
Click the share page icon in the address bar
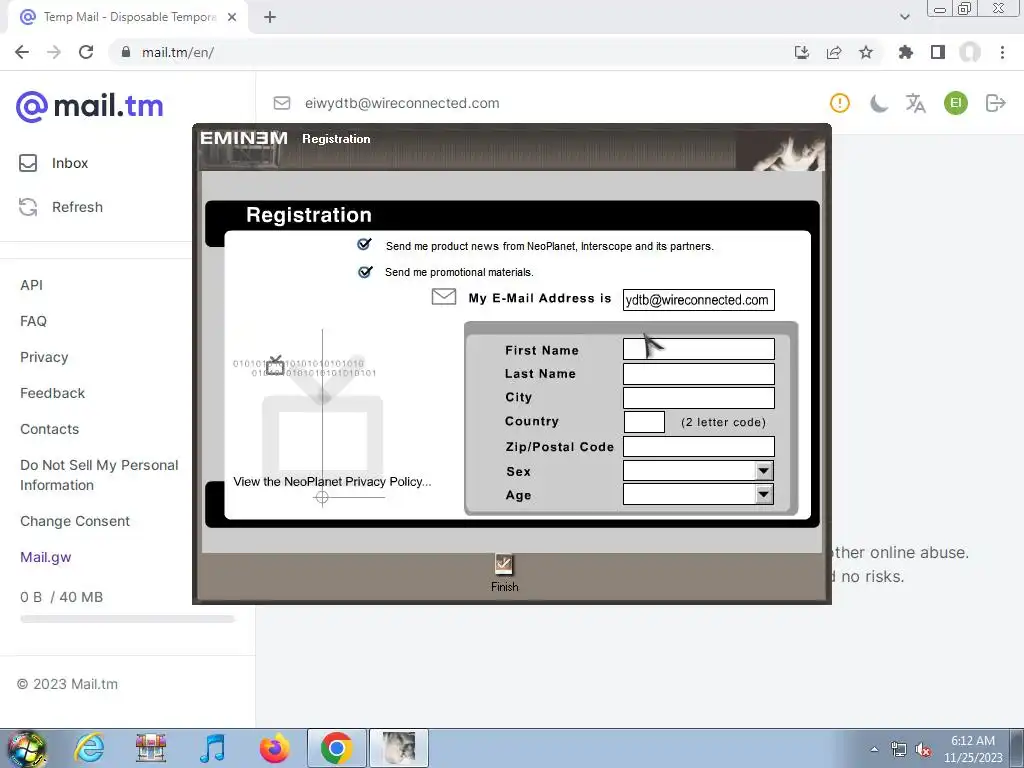(834, 52)
